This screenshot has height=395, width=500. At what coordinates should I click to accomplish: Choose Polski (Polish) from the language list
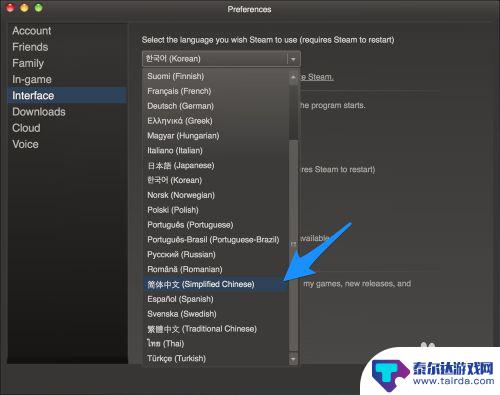pos(216,210)
